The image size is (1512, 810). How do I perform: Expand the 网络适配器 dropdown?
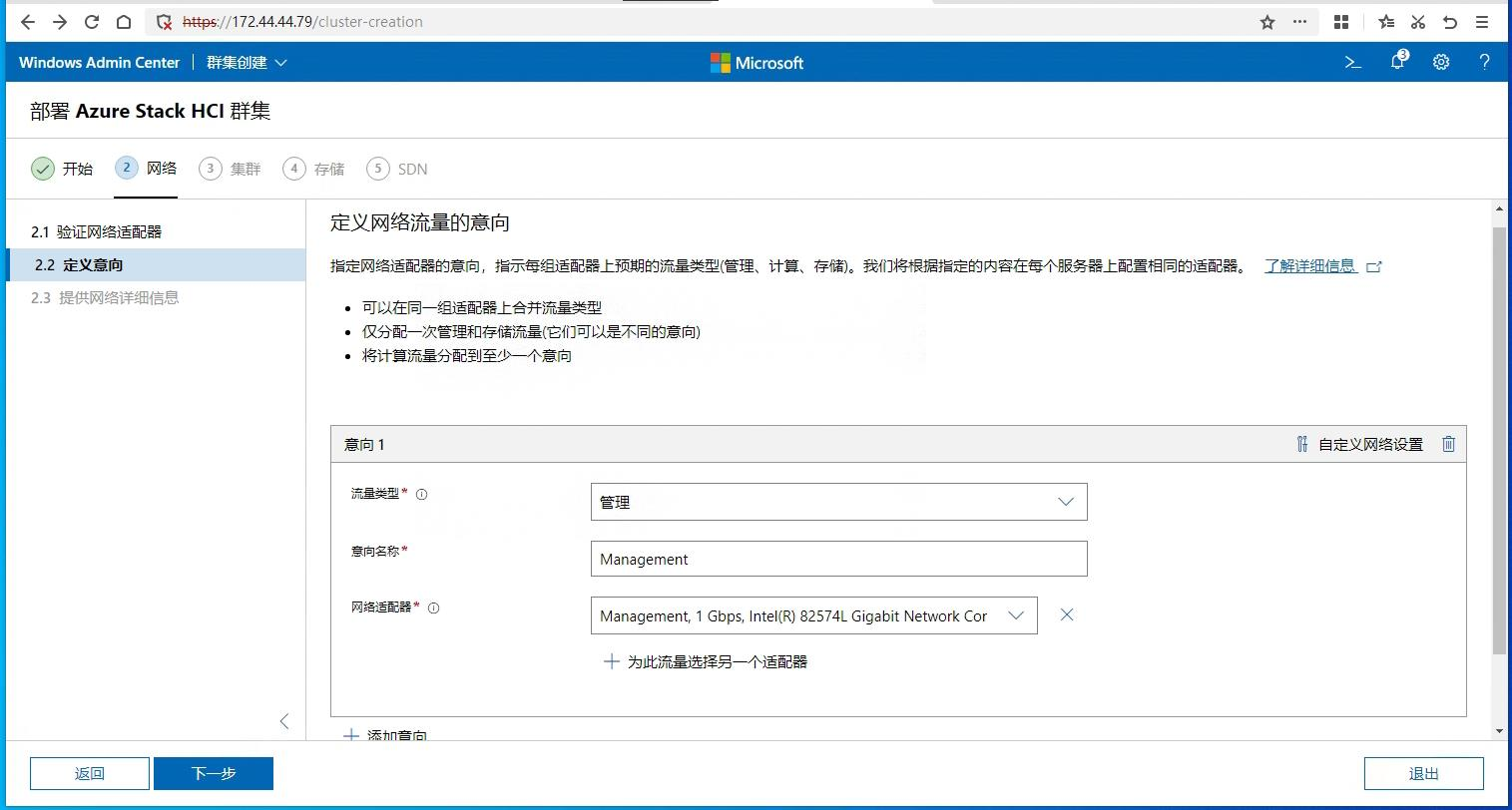click(813, 615)
